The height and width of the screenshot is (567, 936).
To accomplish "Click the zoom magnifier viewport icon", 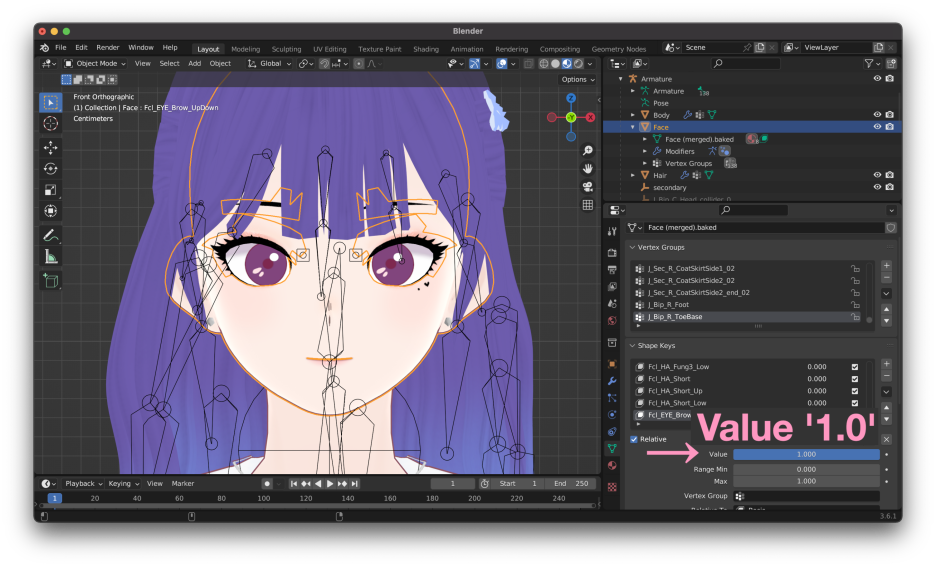I will click(x=587, y=150).
